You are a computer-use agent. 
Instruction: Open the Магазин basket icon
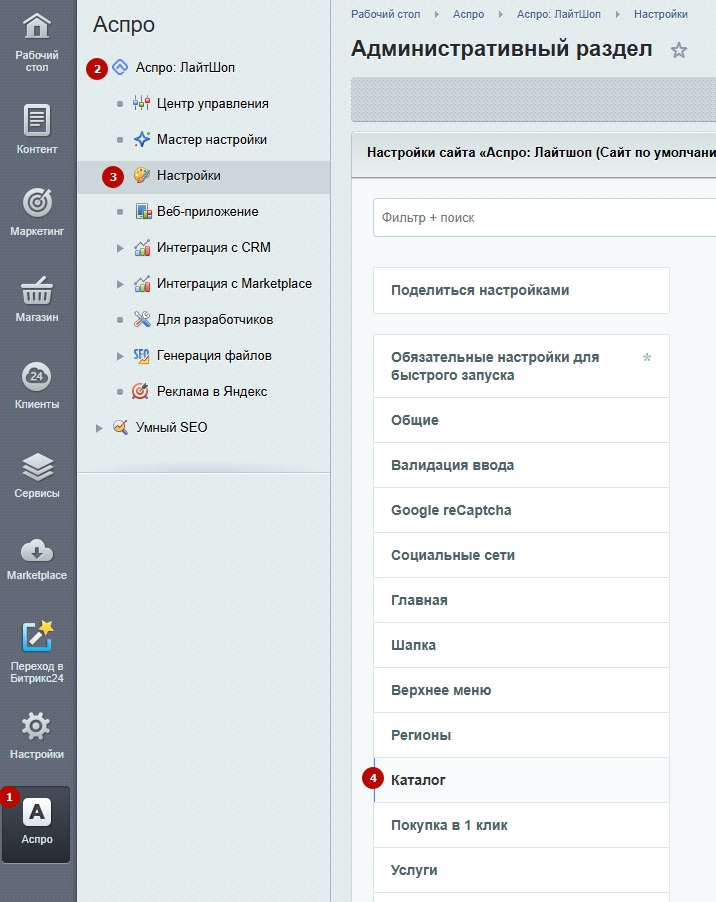pos(37,291)
